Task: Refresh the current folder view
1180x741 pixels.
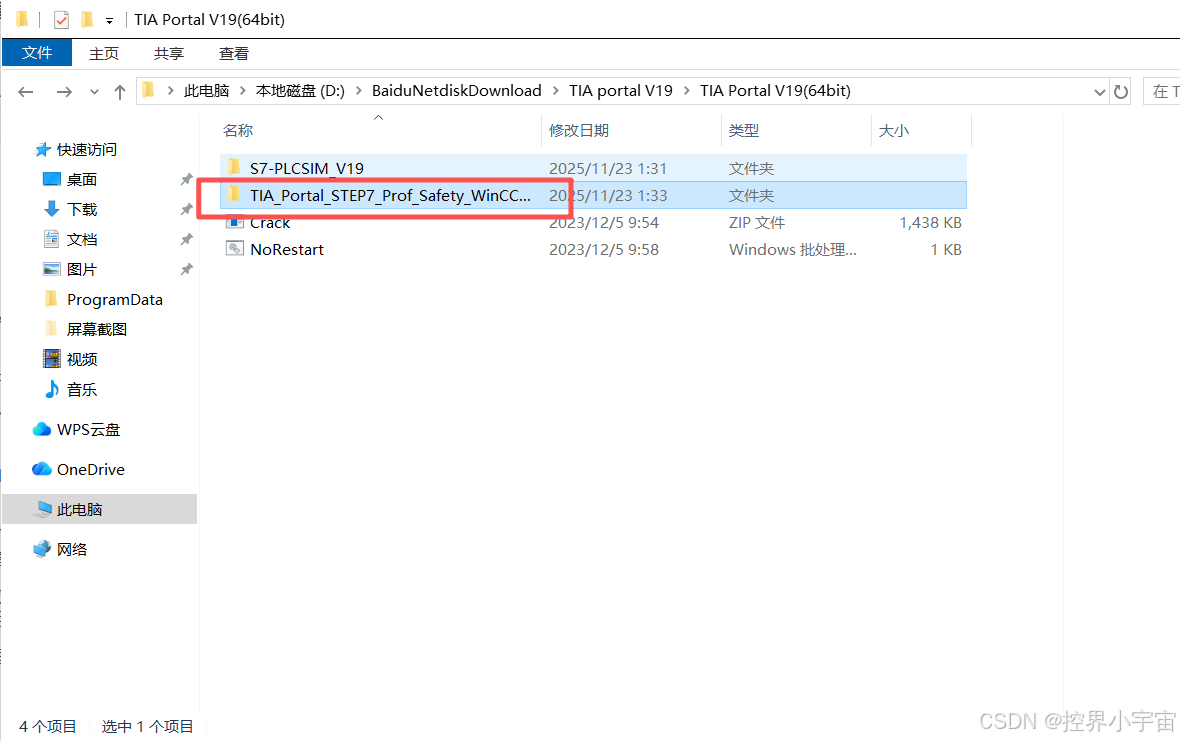Action: [x=1121, y=92]
